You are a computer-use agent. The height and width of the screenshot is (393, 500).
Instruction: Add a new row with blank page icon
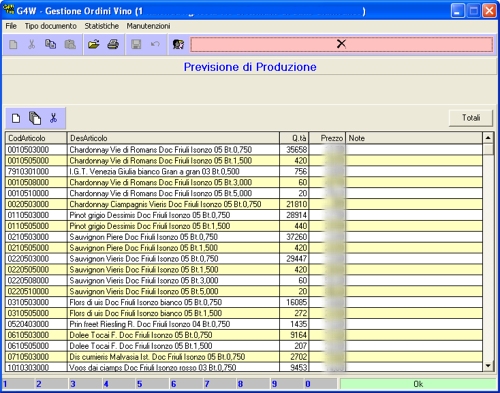[x=16, y=118]
